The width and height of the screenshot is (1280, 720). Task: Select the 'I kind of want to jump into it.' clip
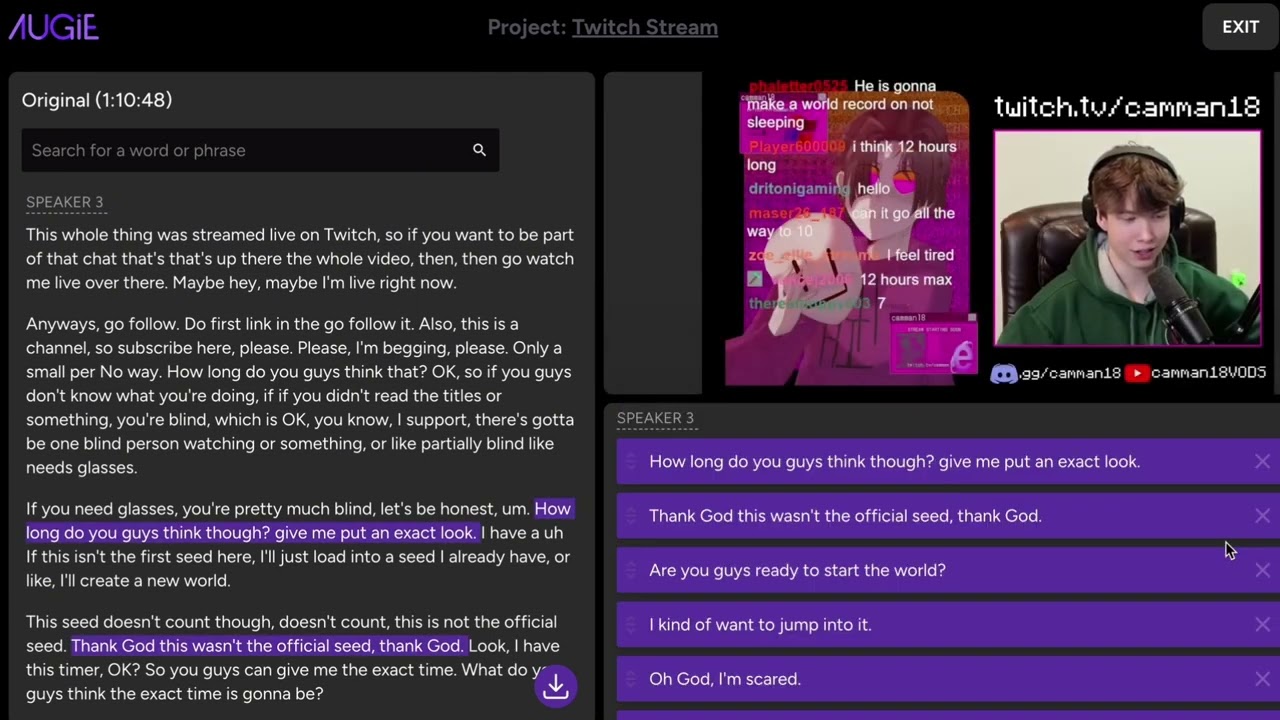pyautogui.click(x=948, y=625)
